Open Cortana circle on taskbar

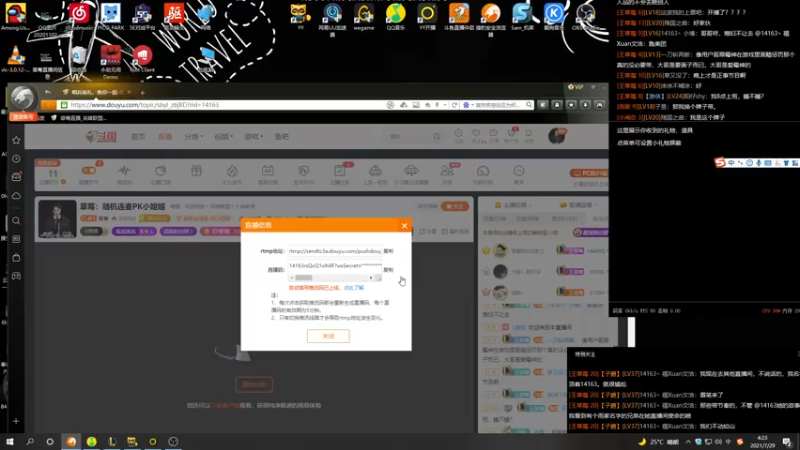tap(50, 441)
